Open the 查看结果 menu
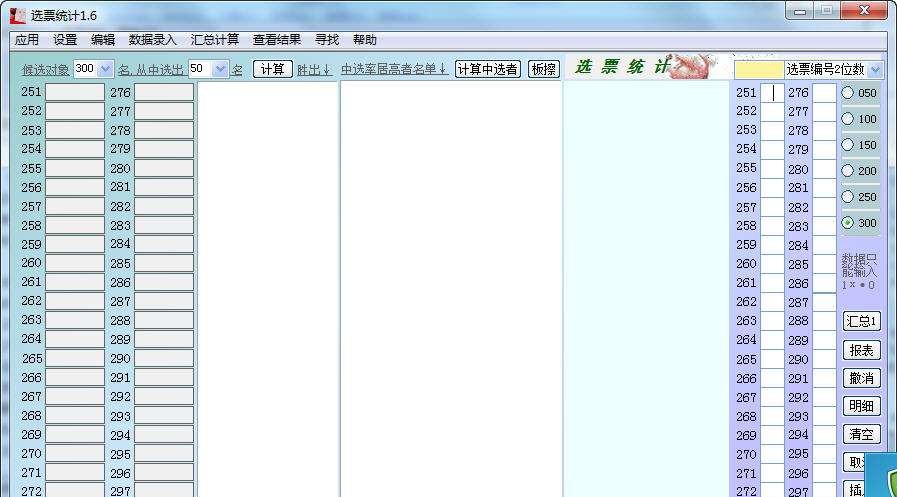 click(277, 39)
